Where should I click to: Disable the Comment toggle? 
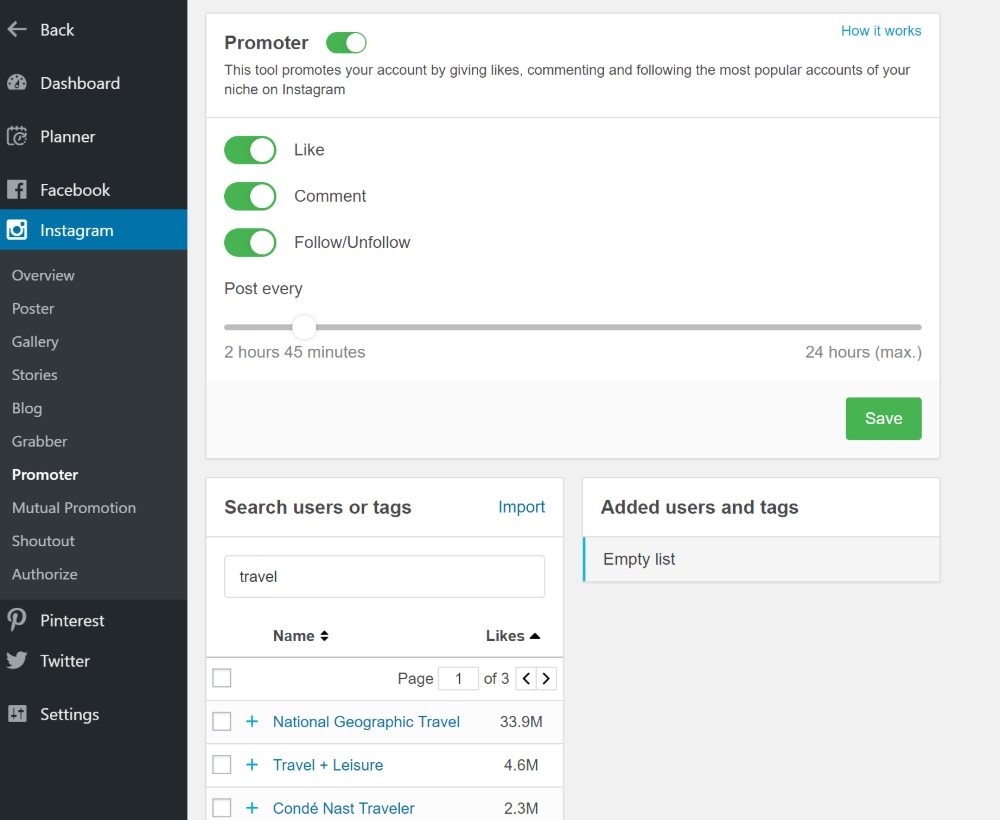tap(250, 196)
